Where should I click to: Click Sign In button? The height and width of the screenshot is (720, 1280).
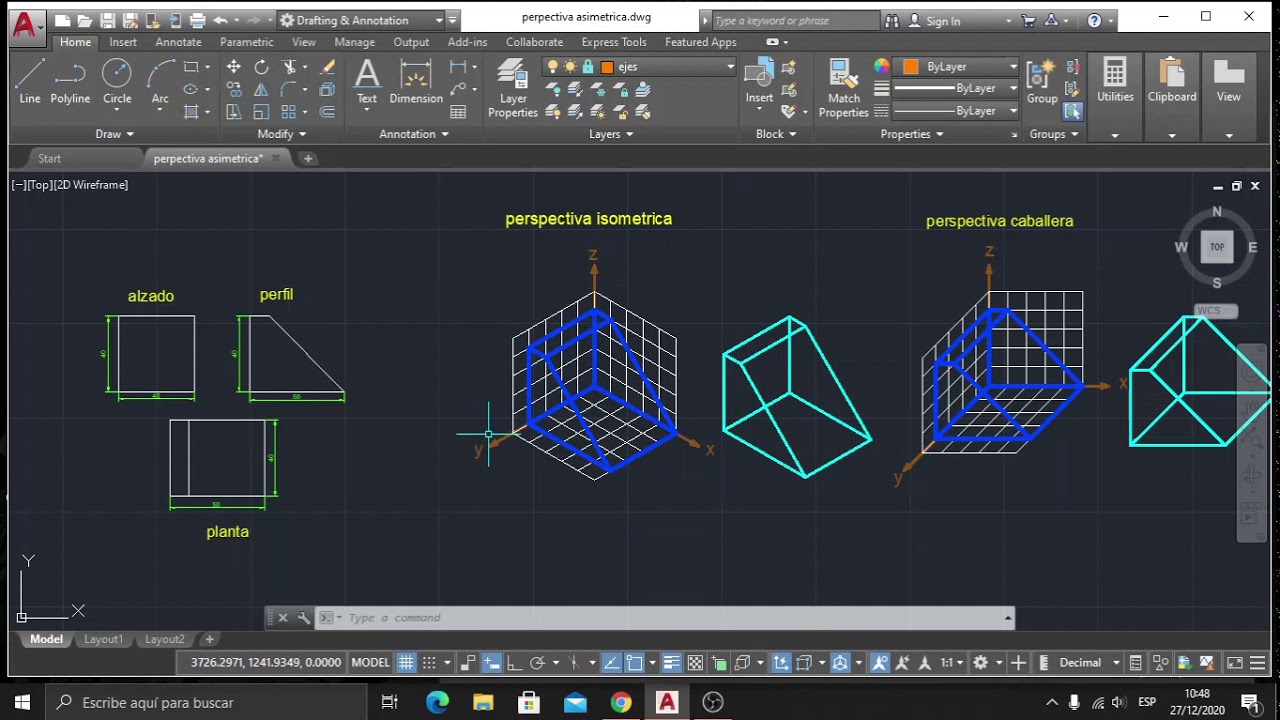pos(934,21)
